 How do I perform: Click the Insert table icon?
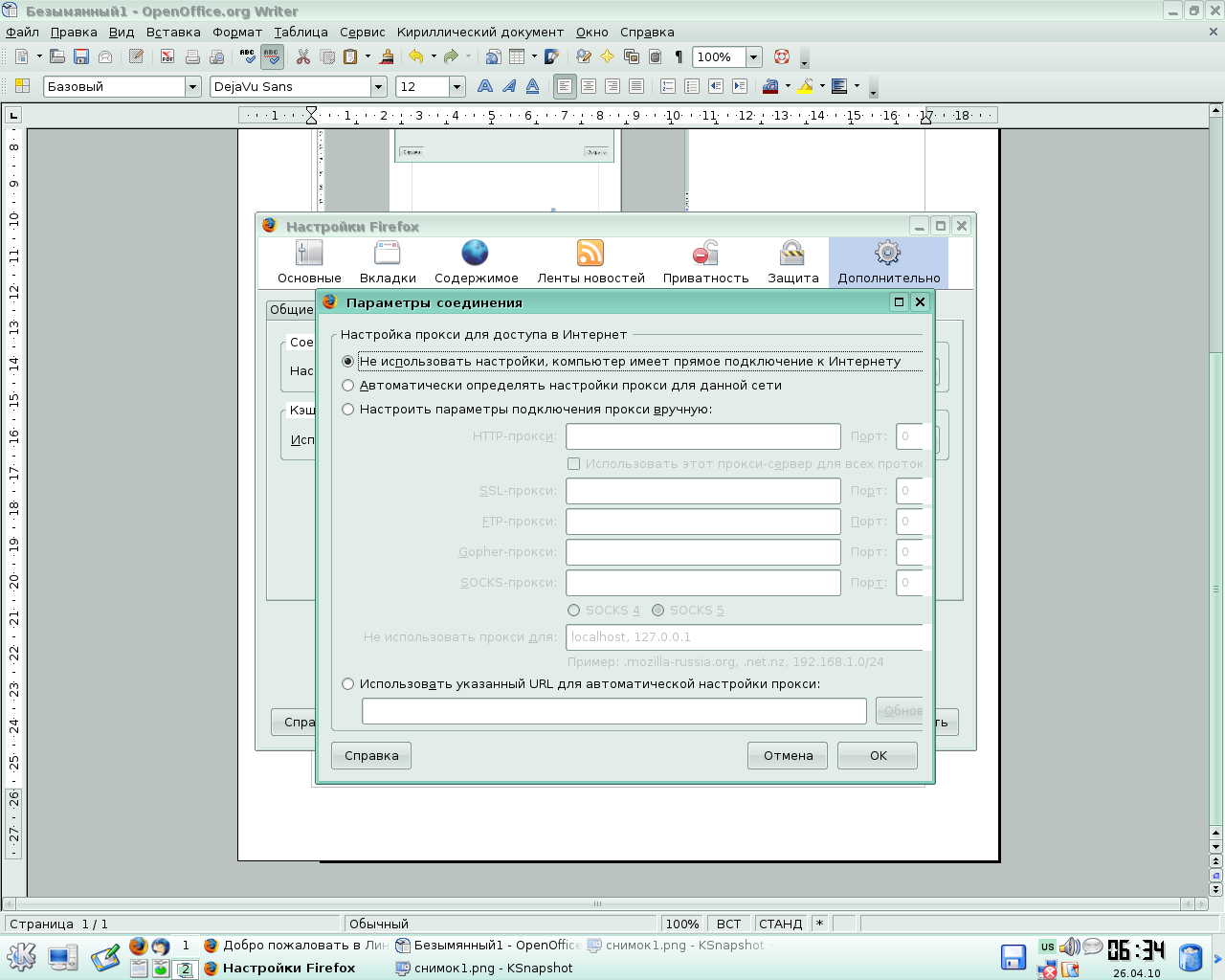518,57
